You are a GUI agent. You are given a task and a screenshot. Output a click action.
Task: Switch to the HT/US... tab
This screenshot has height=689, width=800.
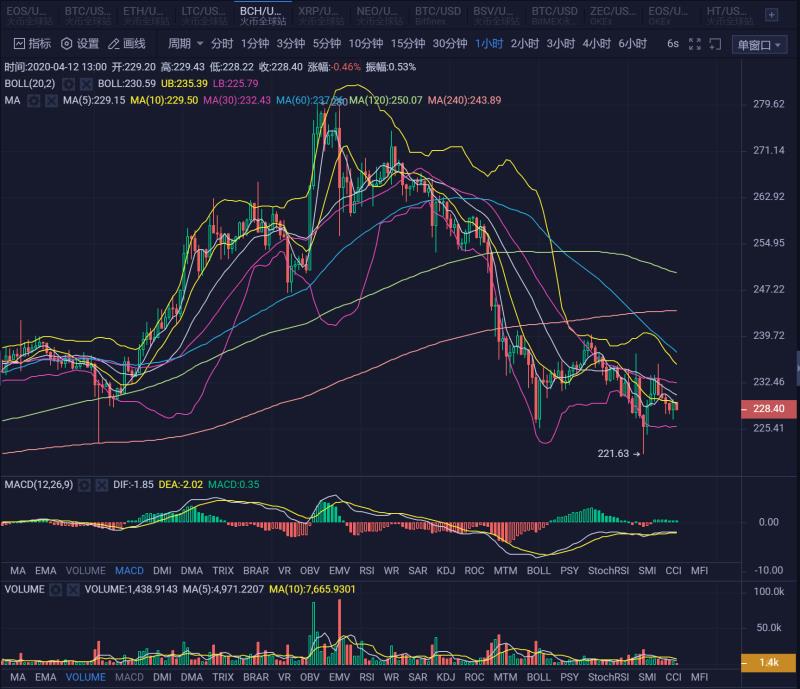pos(728,15)
